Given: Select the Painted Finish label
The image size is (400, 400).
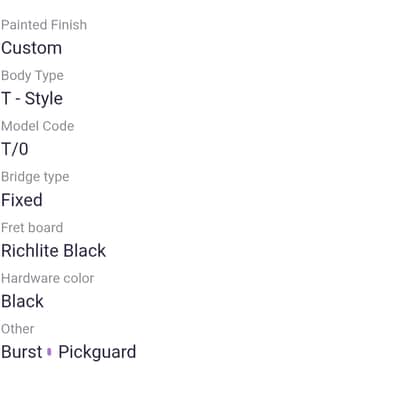Looking at the screenshot, I should tap(44, 25).
